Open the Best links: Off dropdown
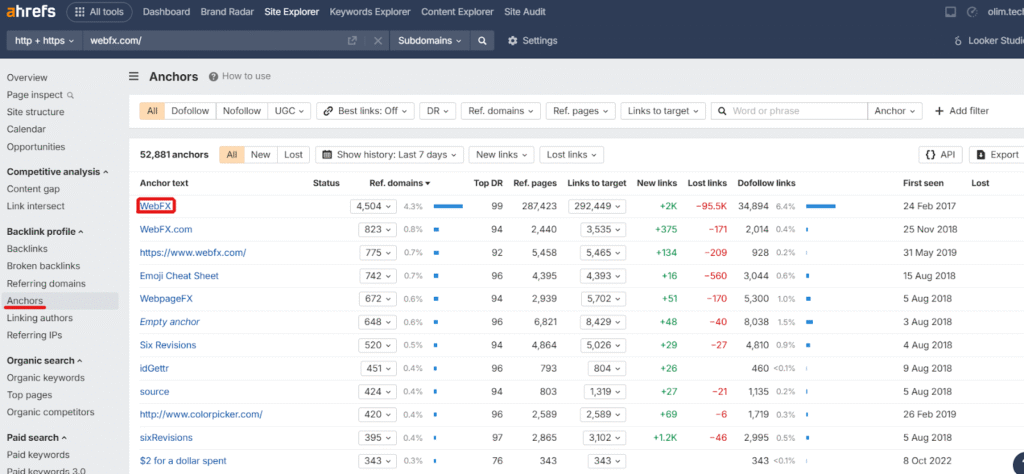Screen dimensions: 1024x474 pyautogui.click(x=364, y=111)
